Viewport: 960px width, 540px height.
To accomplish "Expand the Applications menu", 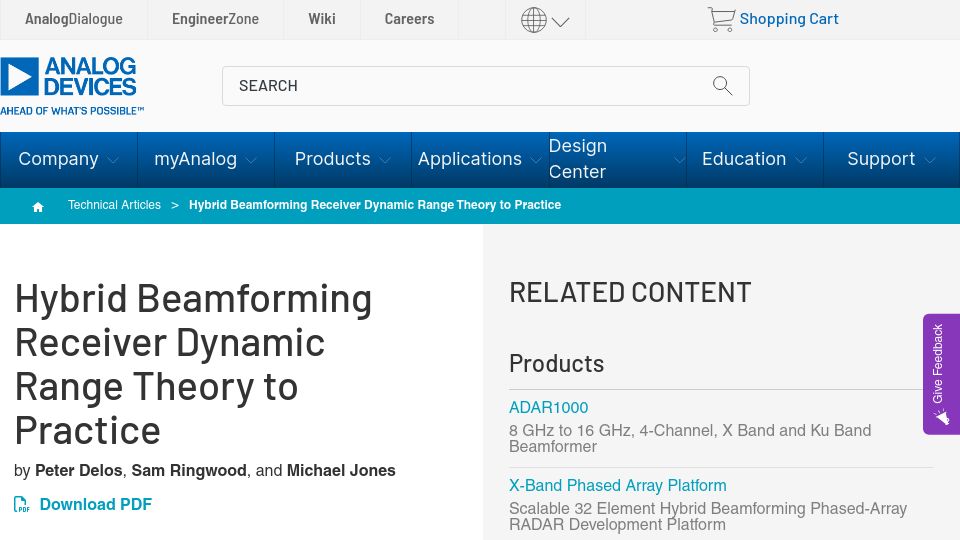I will tap(480, 159).
